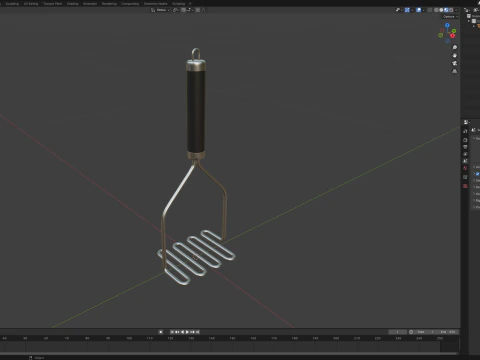Expand the Gravity panel arrow
Viewport: 480px width, 360px height.
[474, 174]
